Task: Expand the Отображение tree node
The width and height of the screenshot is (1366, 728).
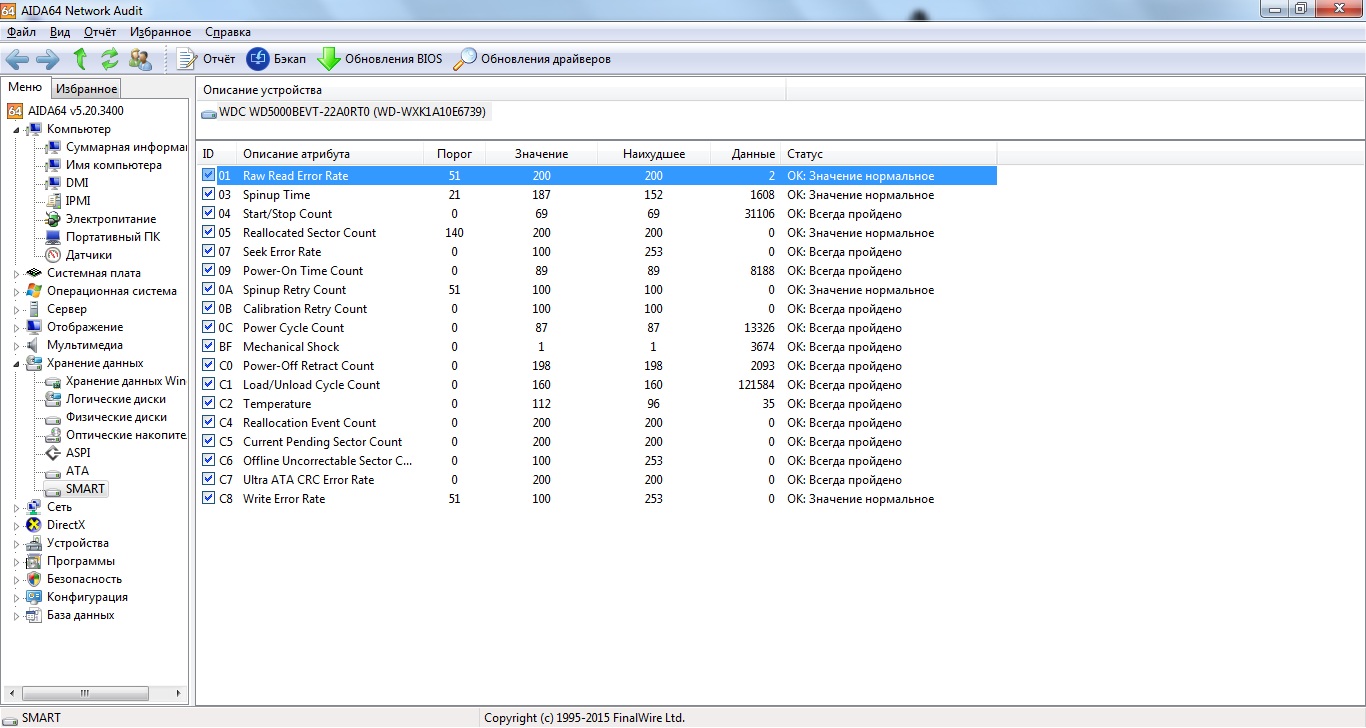Action: (16, 327)
